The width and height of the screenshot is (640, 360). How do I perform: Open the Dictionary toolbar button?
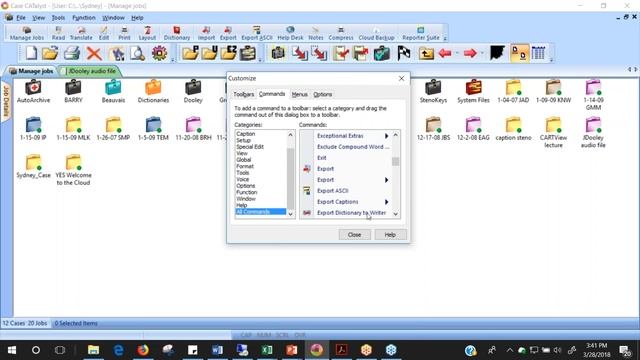(x=177, y=33)
